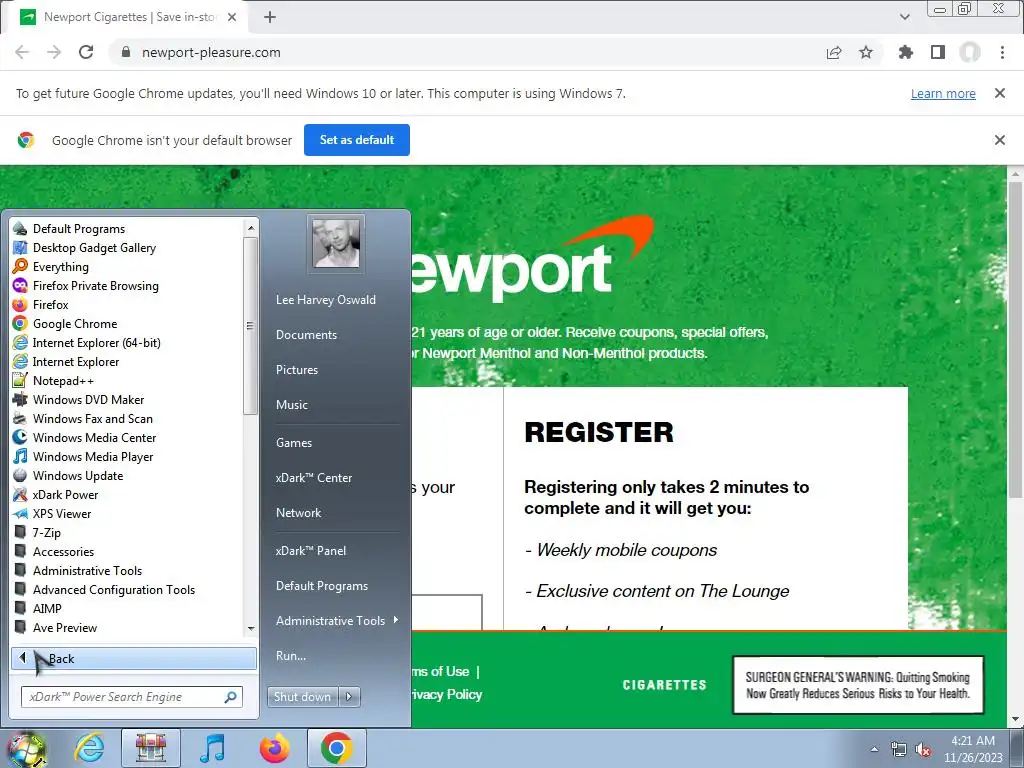The image size is (1024, 768).
Task: Click the Start menu list scroll-down arrow
Action: (x=251, y=629)
